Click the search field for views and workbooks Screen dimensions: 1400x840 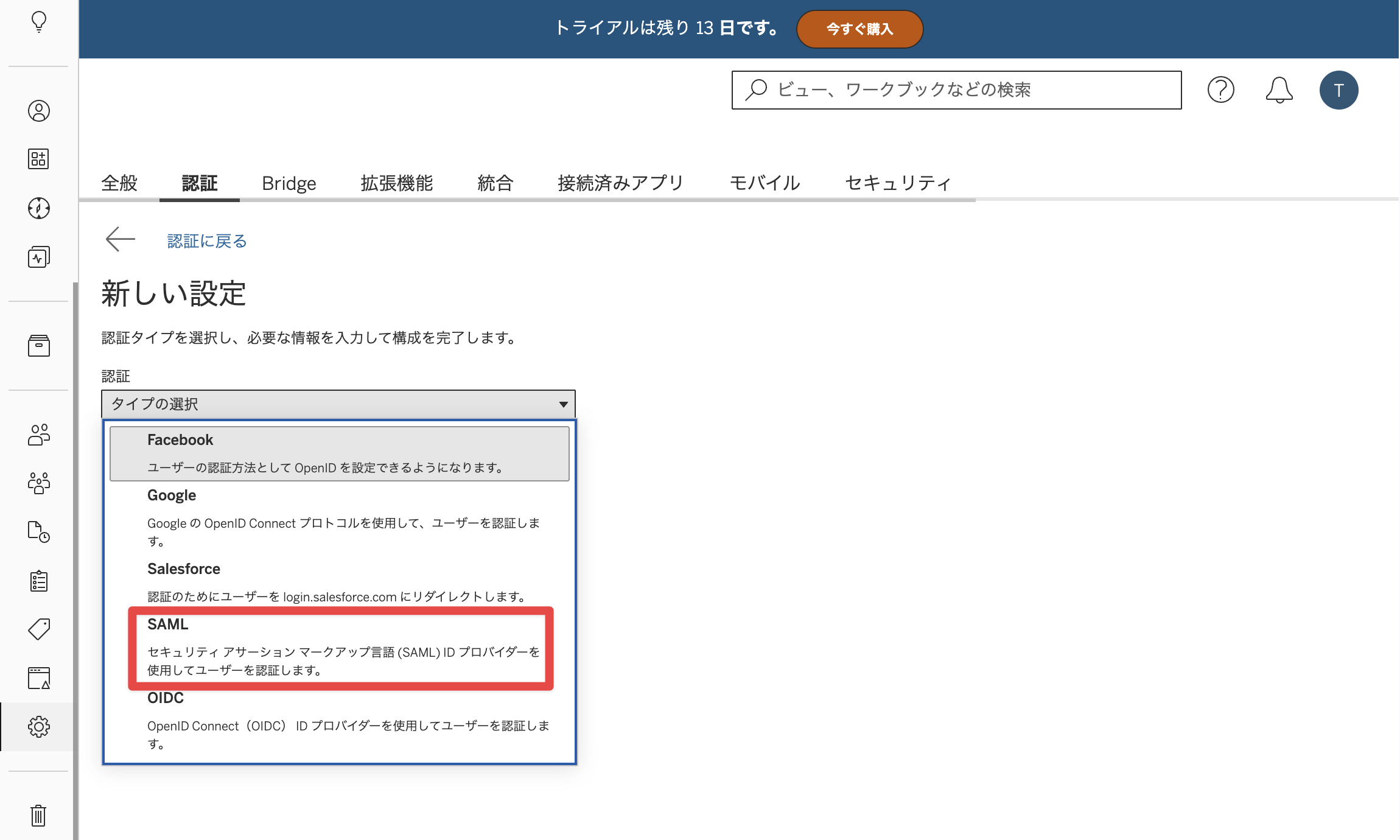[x=956, y=90]
